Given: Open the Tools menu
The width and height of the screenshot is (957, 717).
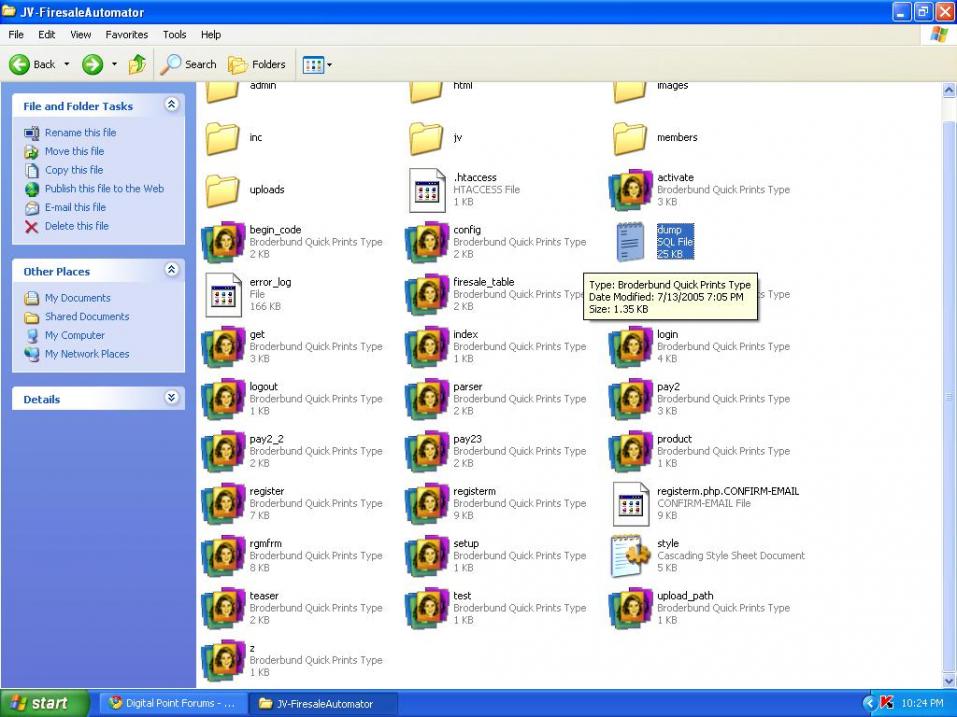Looking at the screenshot, I should (174, 34).
